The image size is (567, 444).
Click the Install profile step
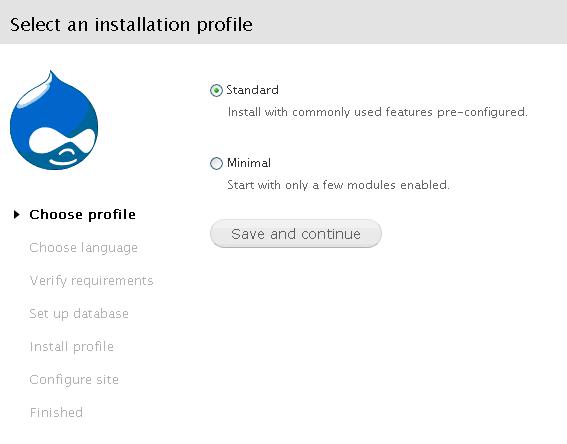[72, 347]
